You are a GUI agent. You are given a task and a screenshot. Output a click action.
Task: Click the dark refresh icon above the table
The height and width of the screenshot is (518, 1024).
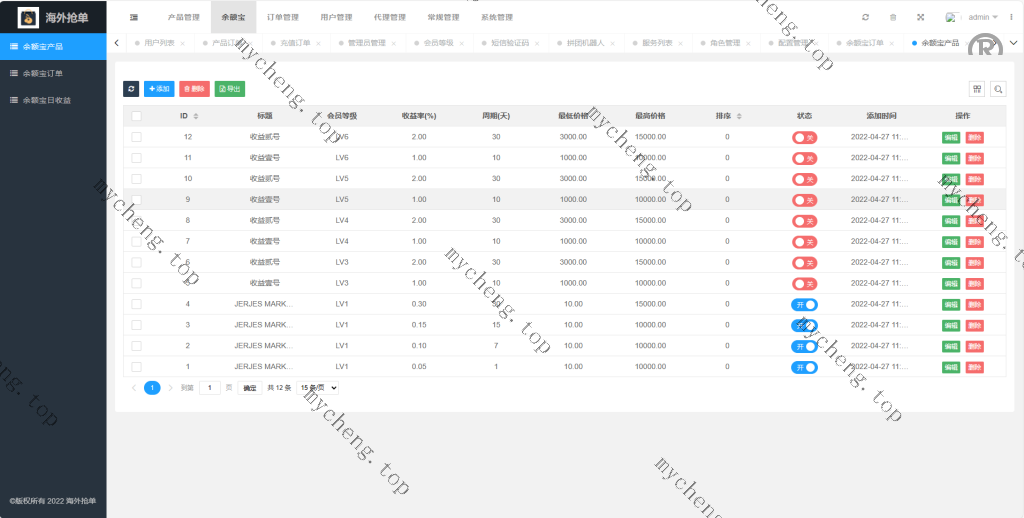[x=131, y=89]
